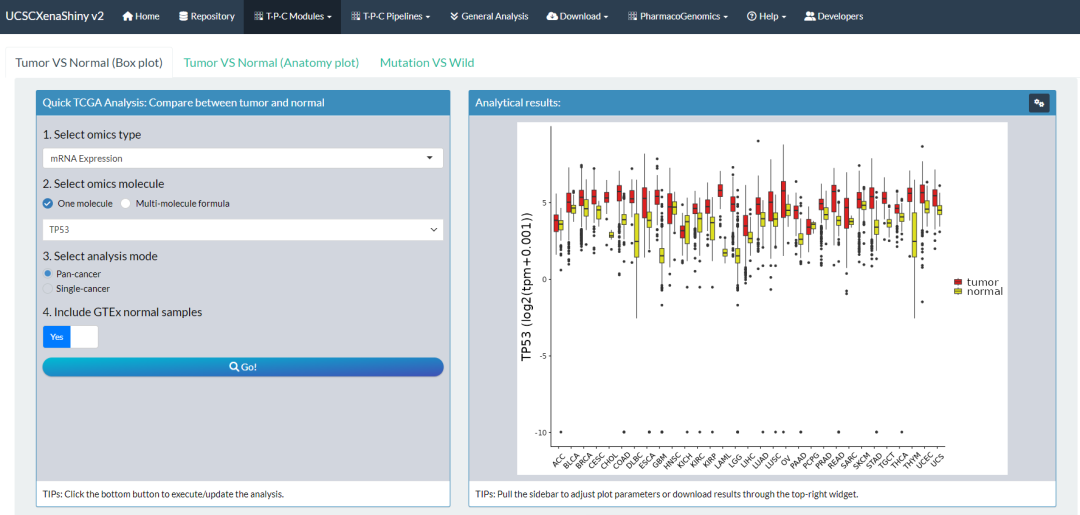Open the mRNA Expression omics dropdown
The image size is (1080, 515).
242,158
